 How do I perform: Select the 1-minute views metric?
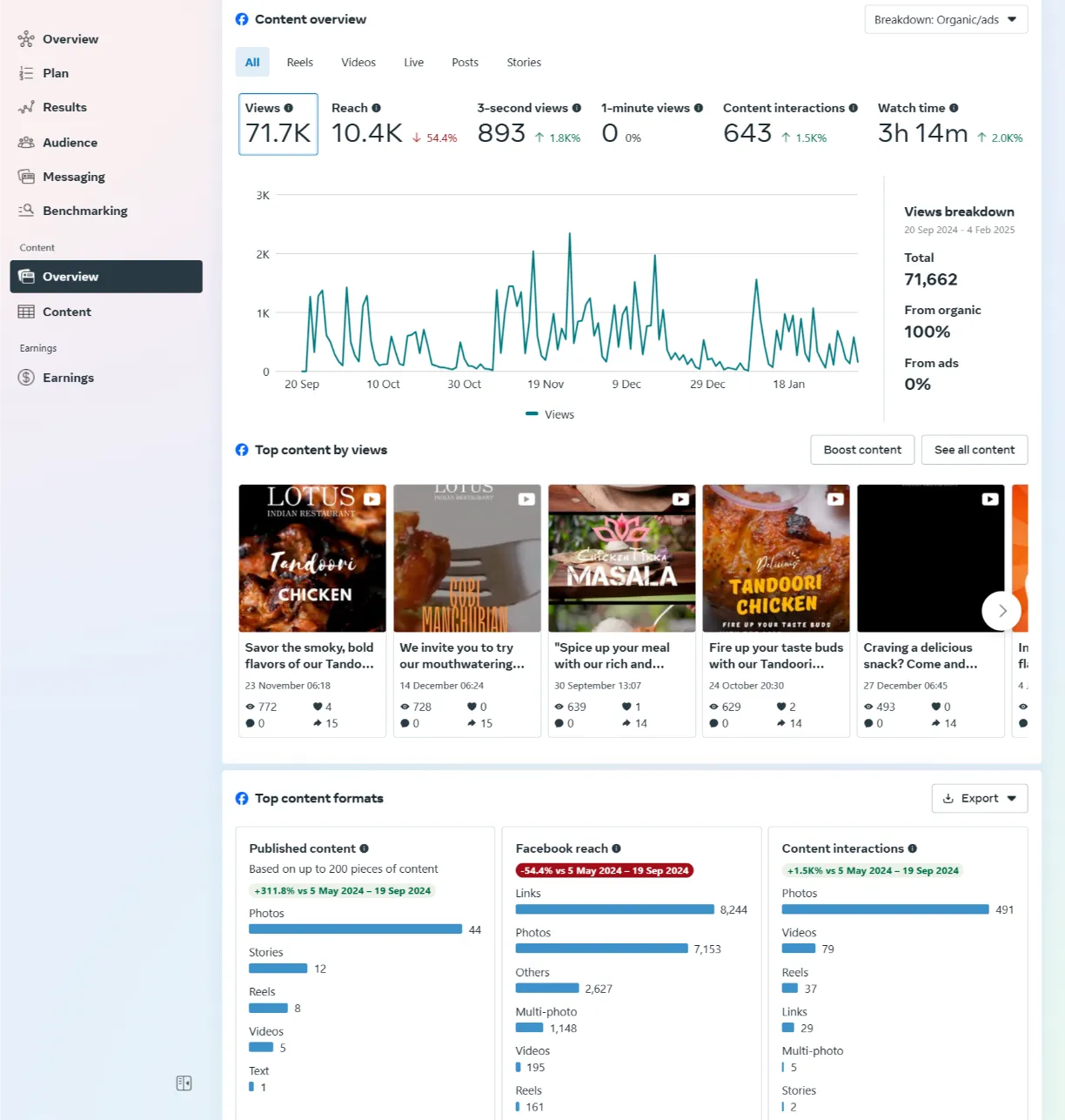(652, 124)
